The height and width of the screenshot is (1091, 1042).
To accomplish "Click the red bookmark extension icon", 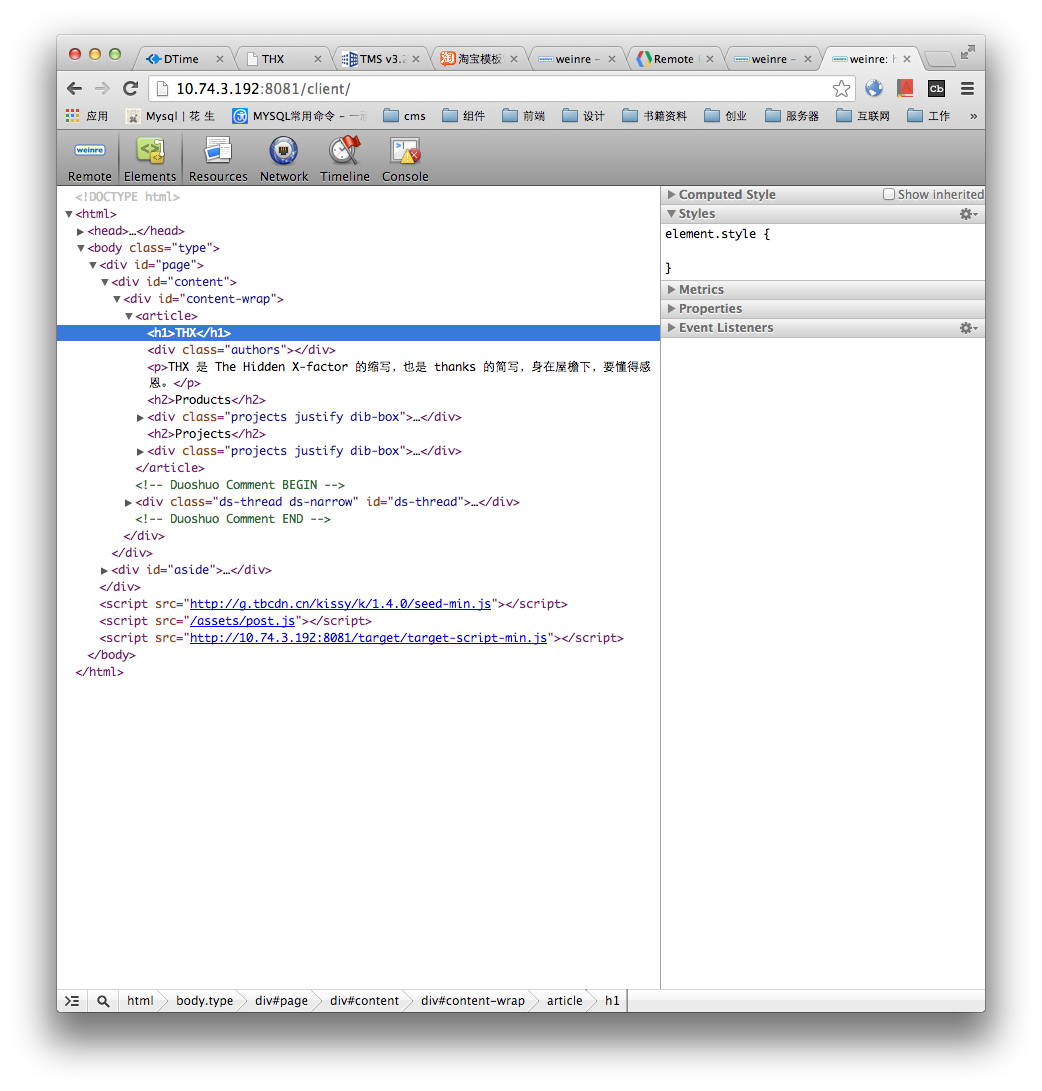I will coord(905,88).
